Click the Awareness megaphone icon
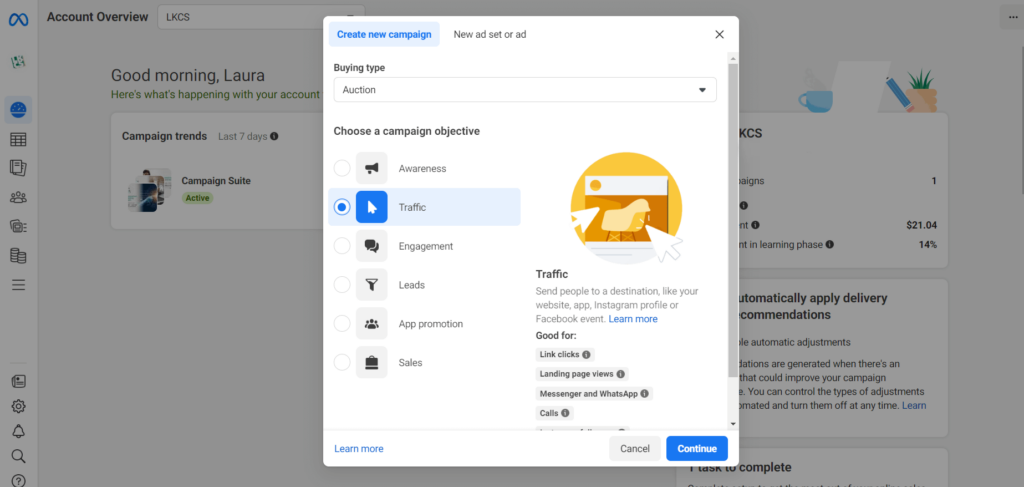The height and width of the screenshot is (487, 1024). click(371, 168)
